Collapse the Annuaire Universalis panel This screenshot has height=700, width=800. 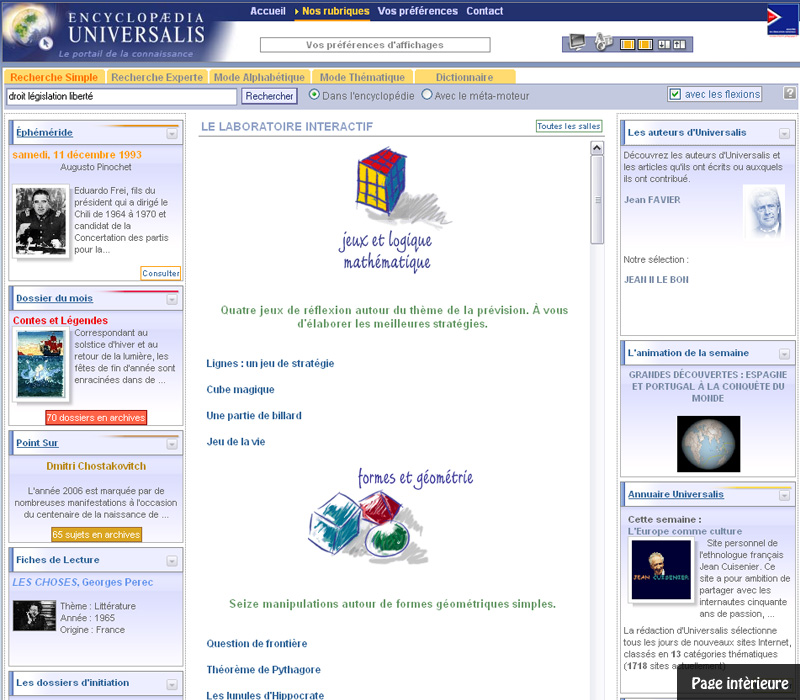click(784, 495)
